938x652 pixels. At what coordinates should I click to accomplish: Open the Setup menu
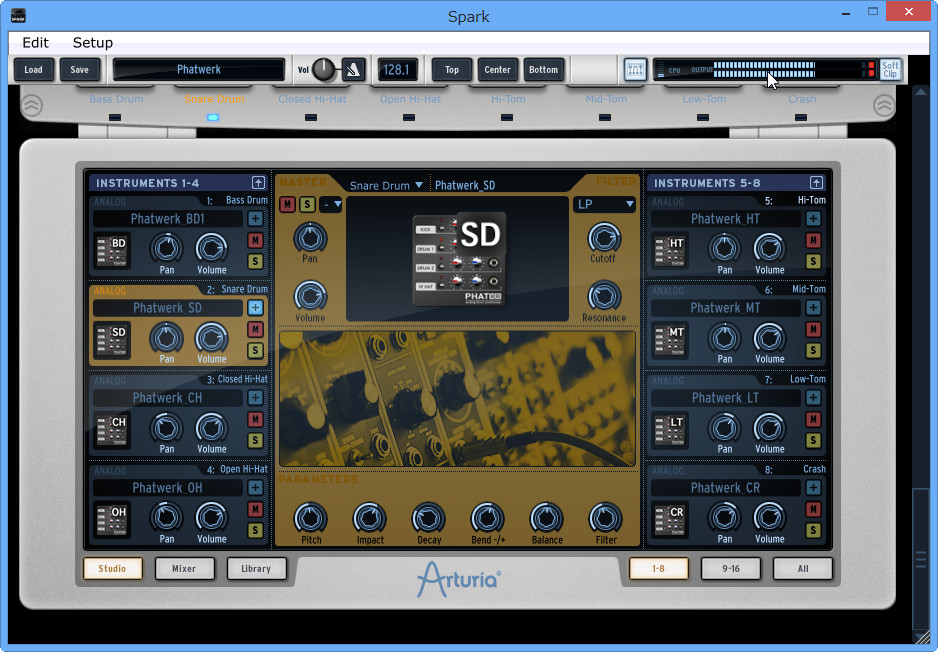click(93, 42)
